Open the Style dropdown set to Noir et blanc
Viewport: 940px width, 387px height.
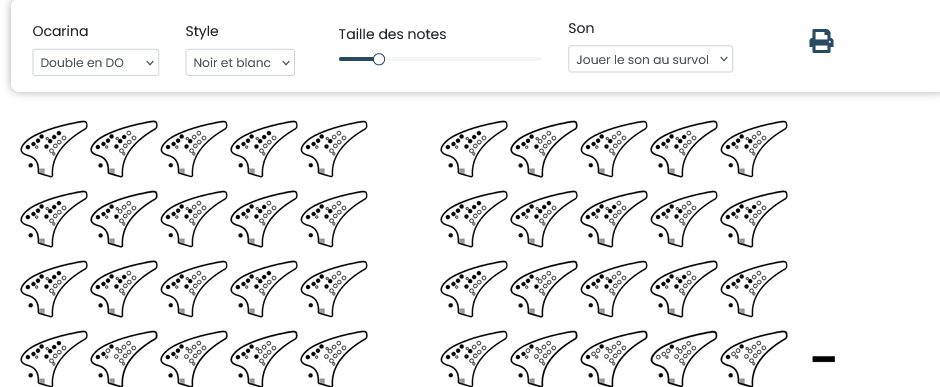point(240,62)
